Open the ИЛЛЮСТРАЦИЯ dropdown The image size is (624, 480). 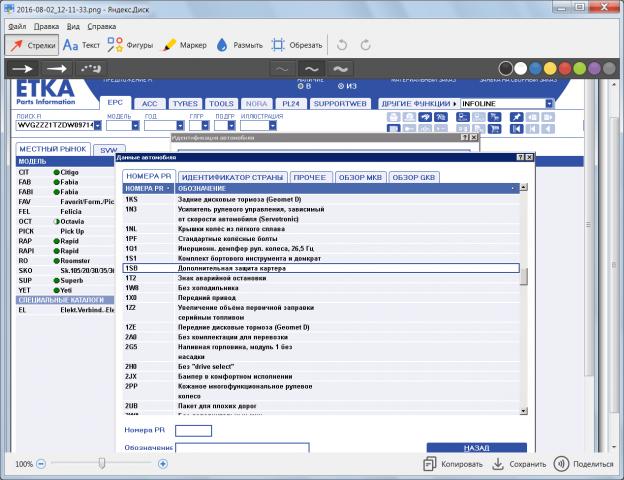[273, 125]
